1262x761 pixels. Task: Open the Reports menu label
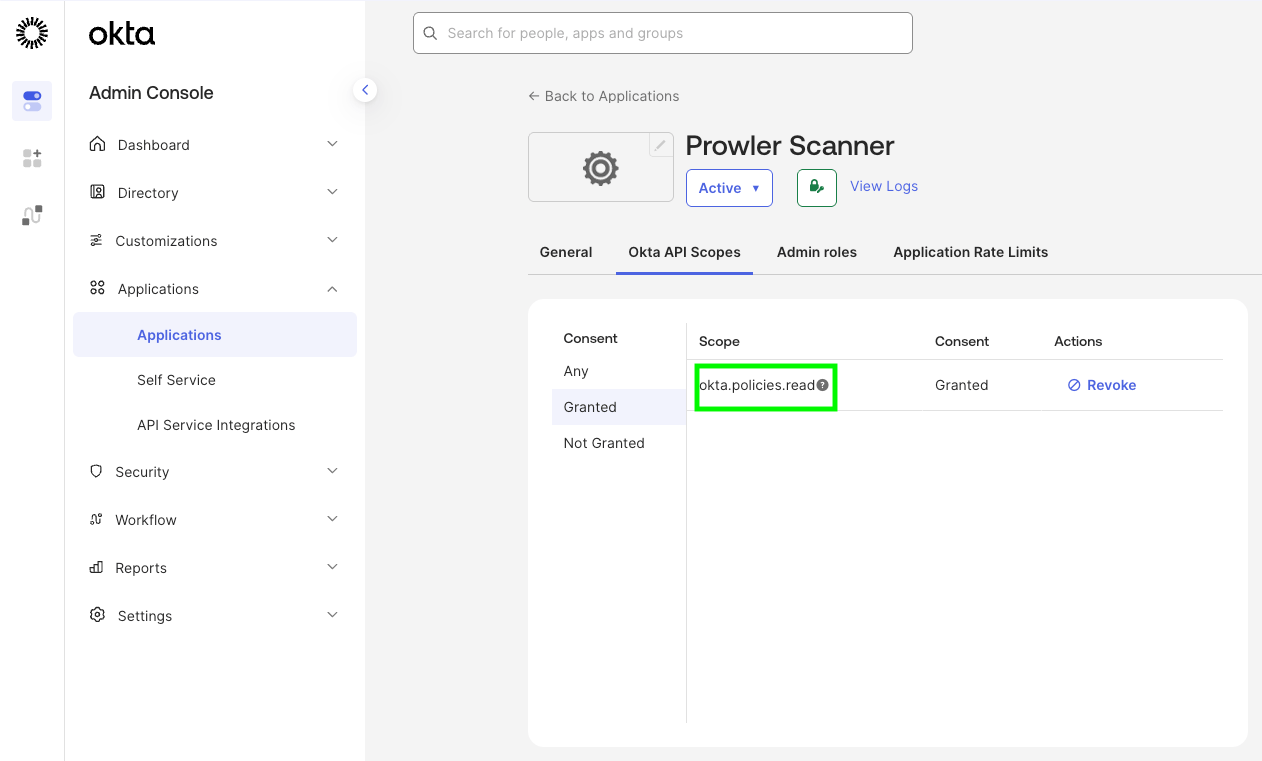tap(141, 568)
